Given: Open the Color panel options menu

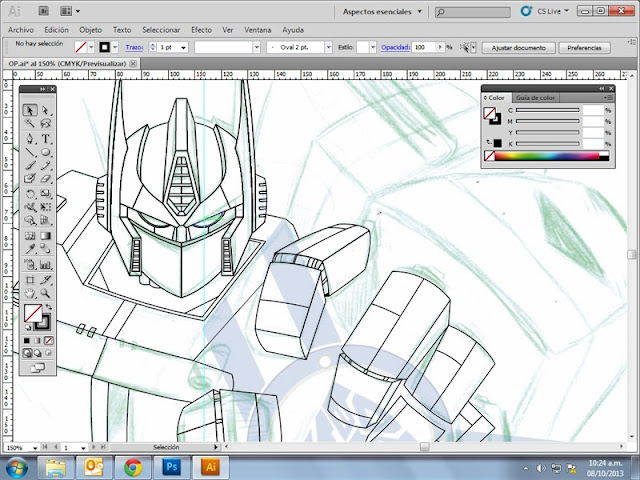Looking at the screenshot, I should pos(606,98).
